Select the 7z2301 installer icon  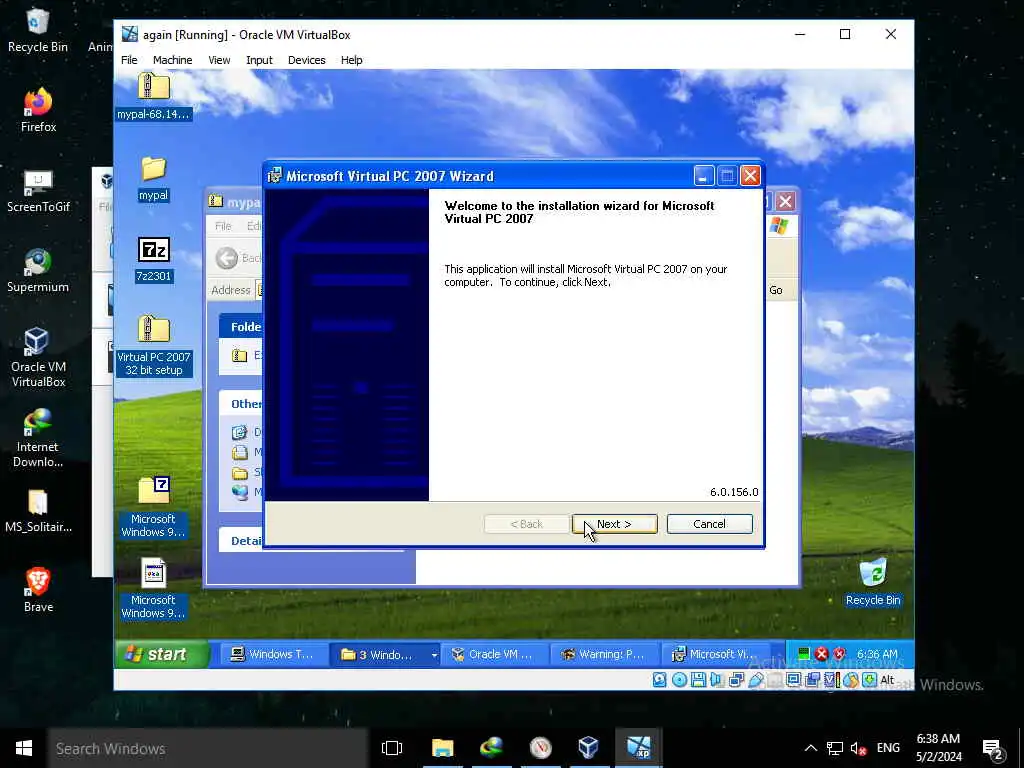153,259
